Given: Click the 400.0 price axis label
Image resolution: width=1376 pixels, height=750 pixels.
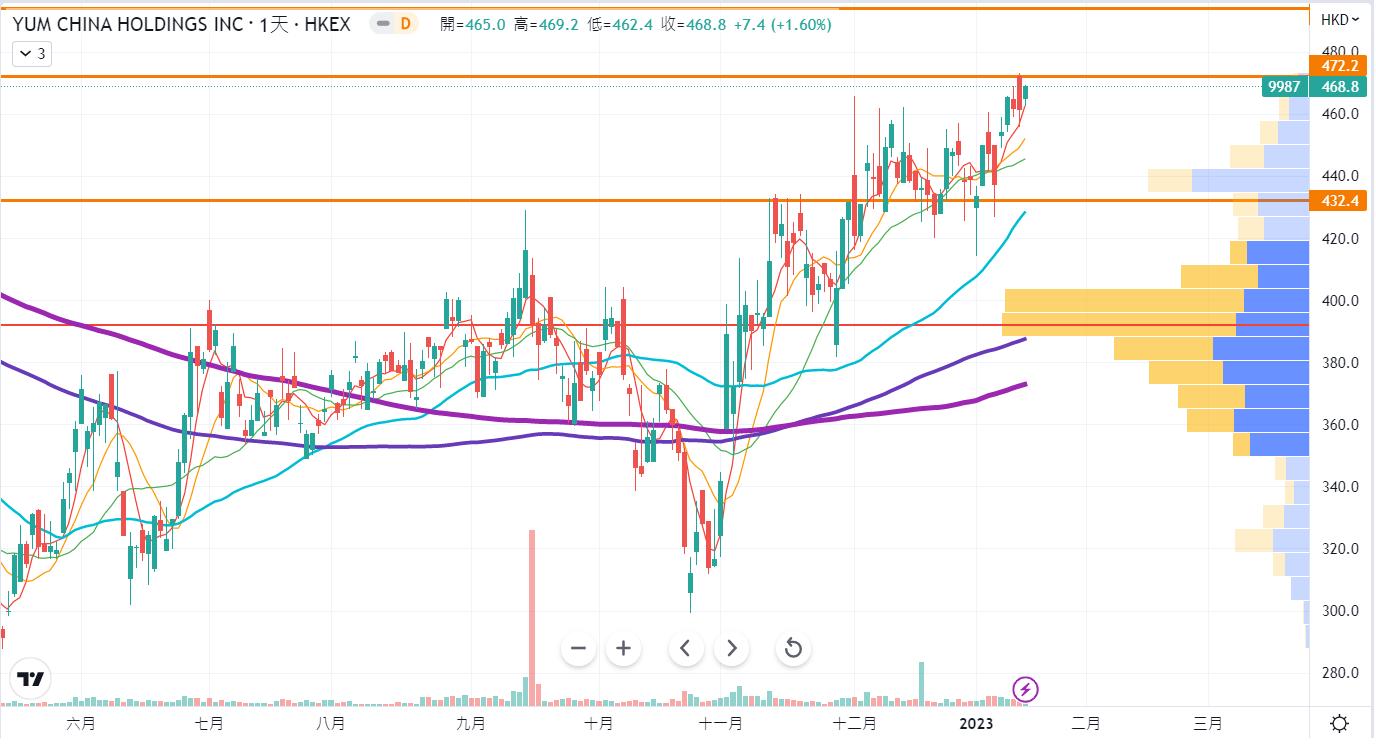Looking at the screenshot, I should [1339, 301].
